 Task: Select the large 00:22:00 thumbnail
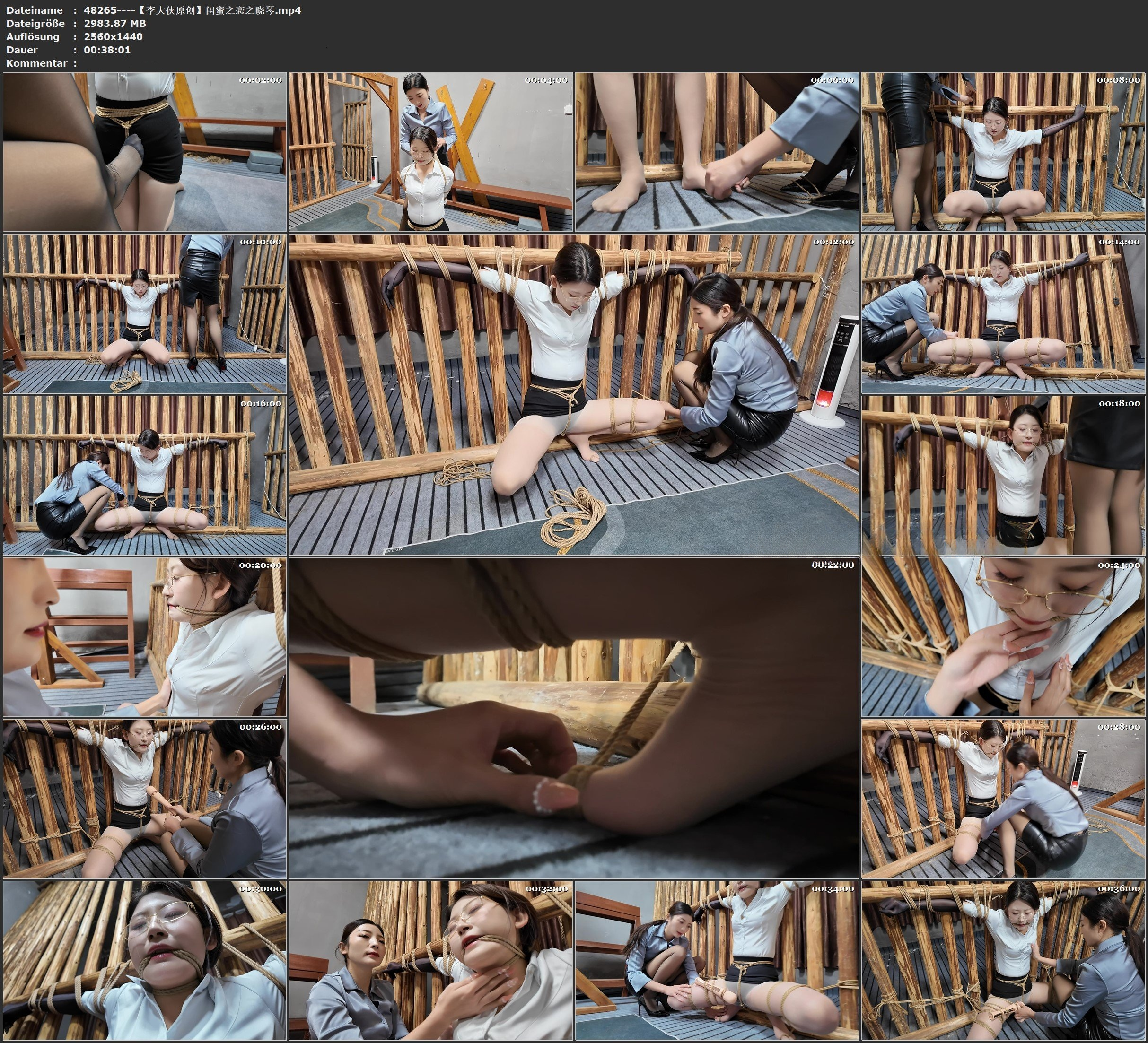pyautogui.click(x=573, y=717)
